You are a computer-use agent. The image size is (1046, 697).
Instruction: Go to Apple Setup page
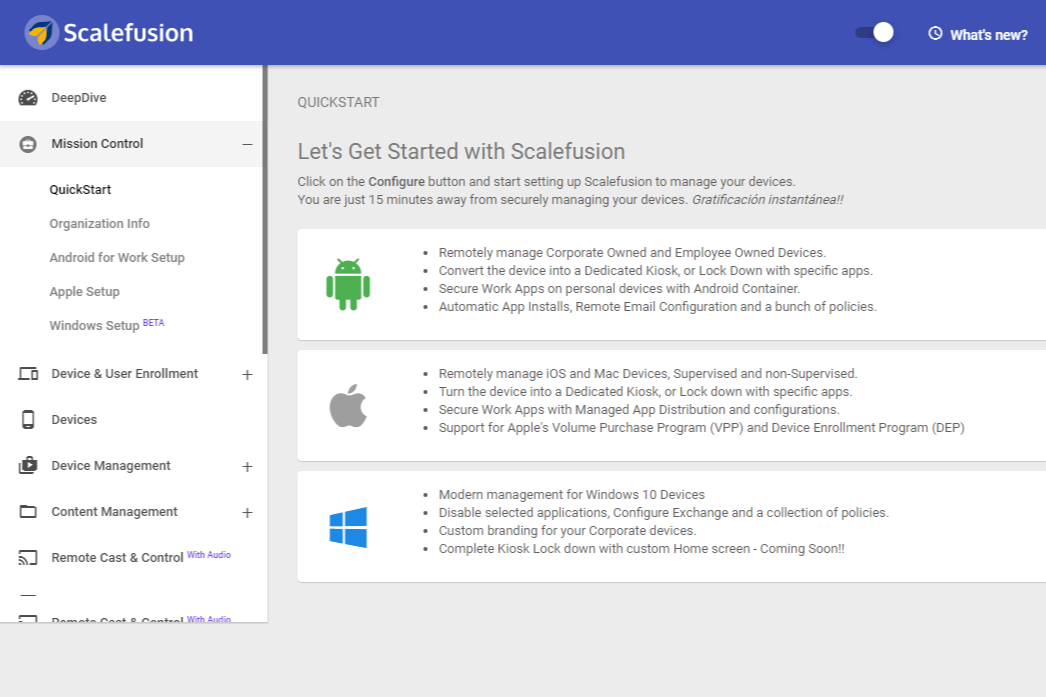point(85,292)
